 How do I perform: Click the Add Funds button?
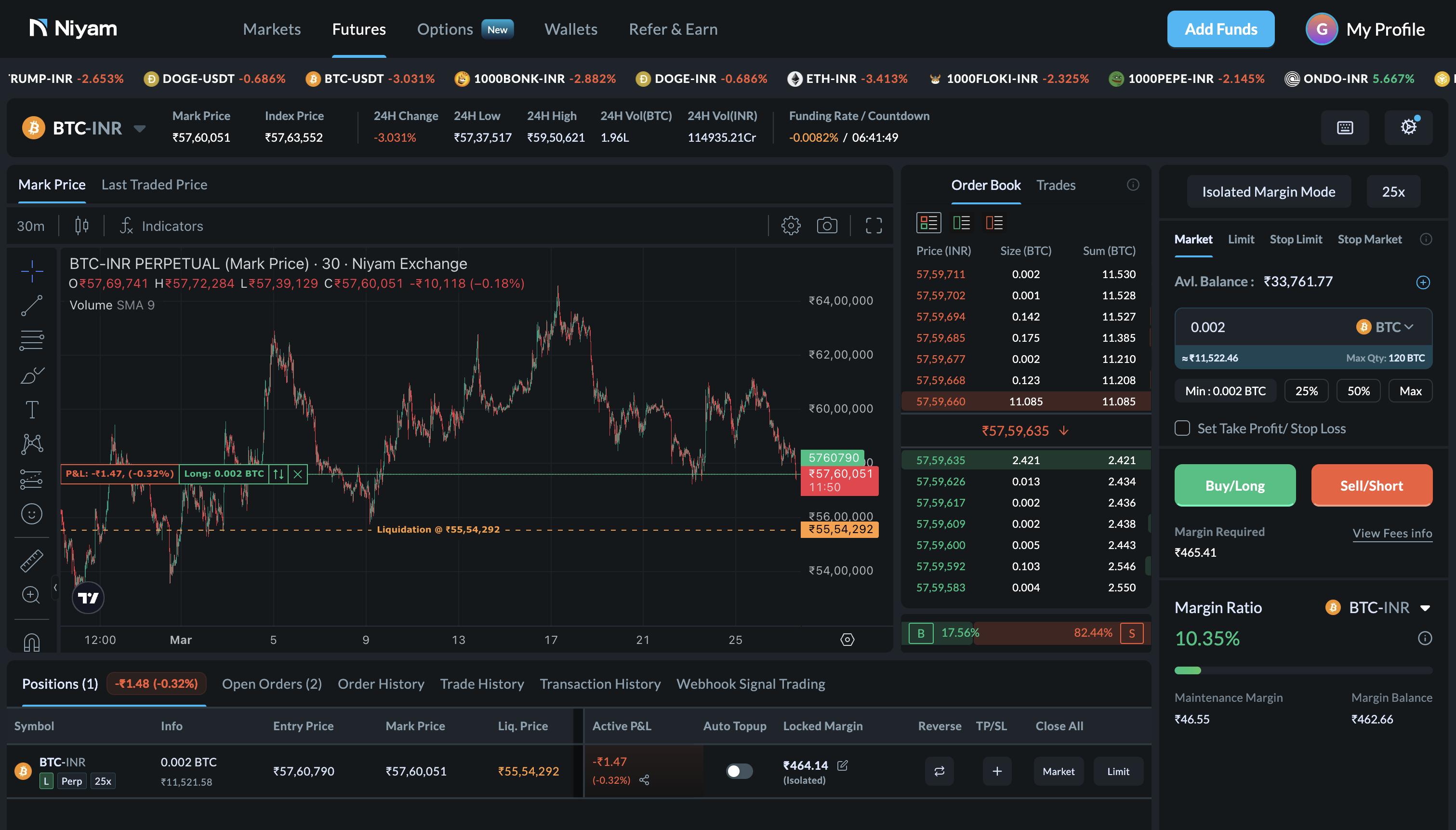tap(1221, 29)
